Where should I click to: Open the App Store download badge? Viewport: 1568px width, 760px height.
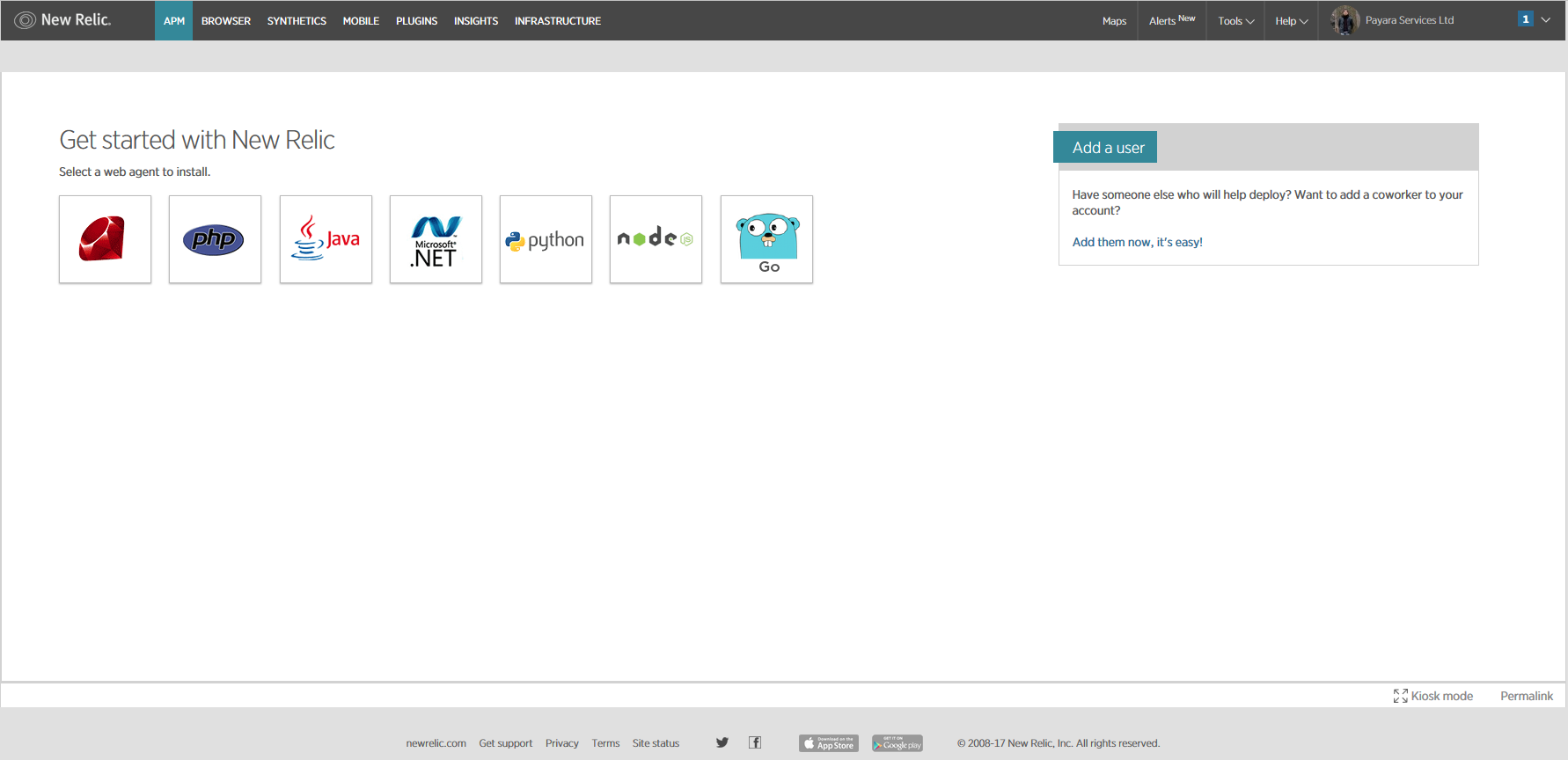[x=828, y=743]
